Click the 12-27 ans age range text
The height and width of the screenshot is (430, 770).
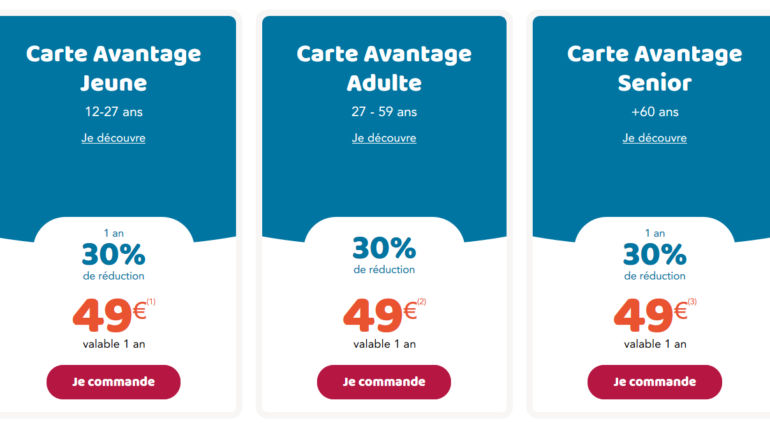(x=113, y=112)
